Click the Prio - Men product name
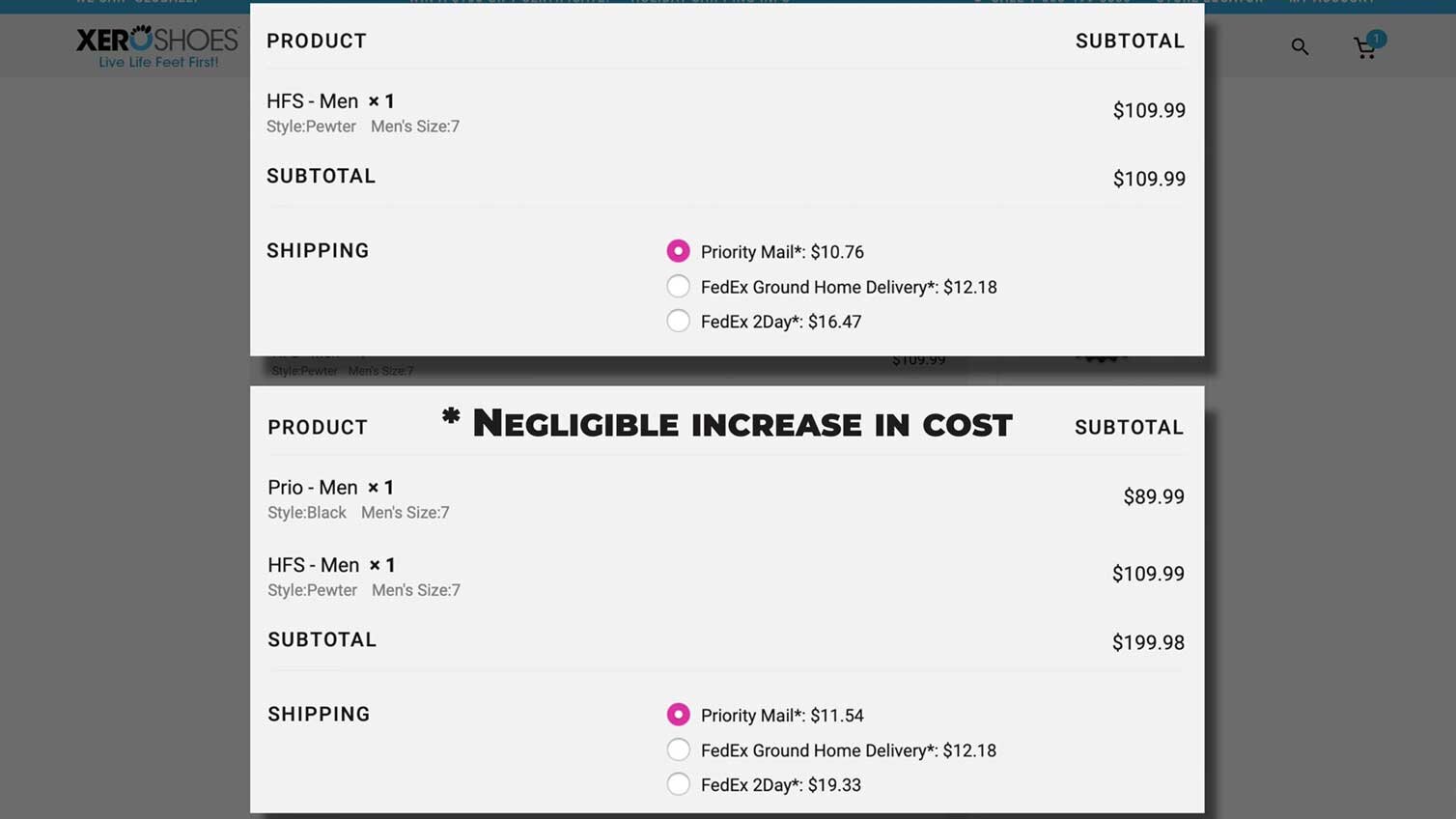This screenshot has width=1456, height=819. pyautogui.click(x=313, y=488)
